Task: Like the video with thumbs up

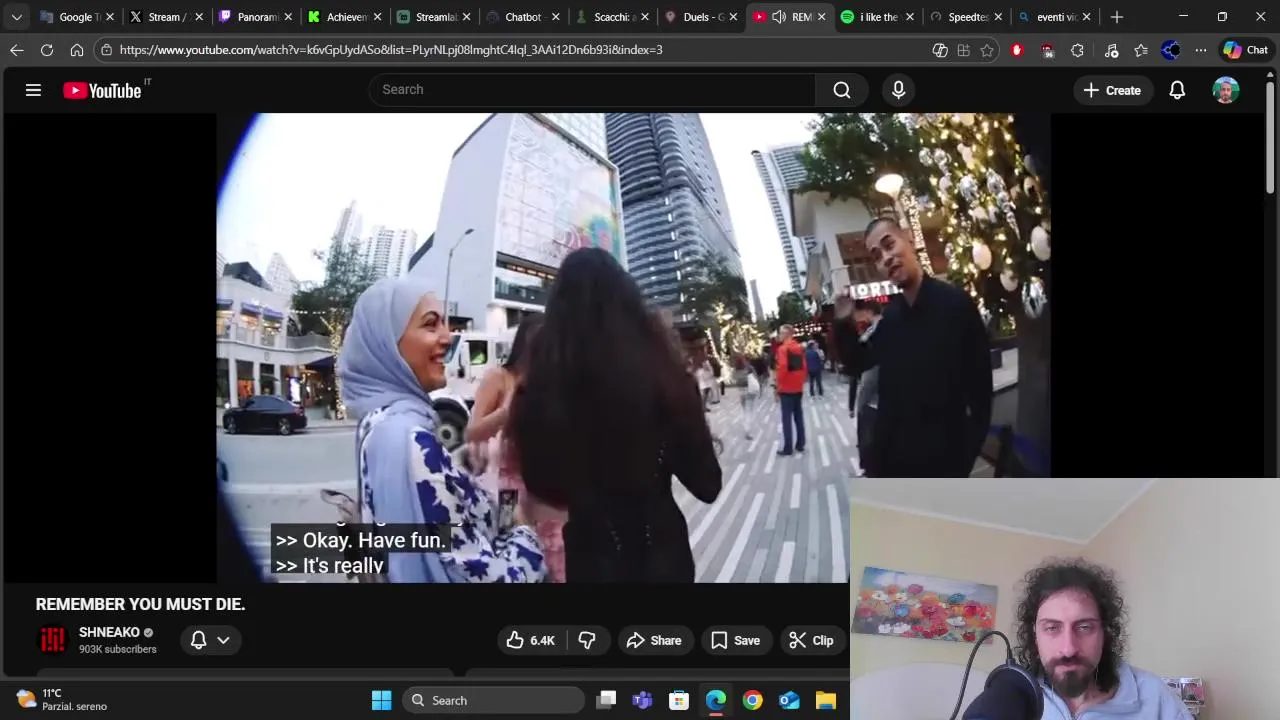Action: [x=531, y=641]
